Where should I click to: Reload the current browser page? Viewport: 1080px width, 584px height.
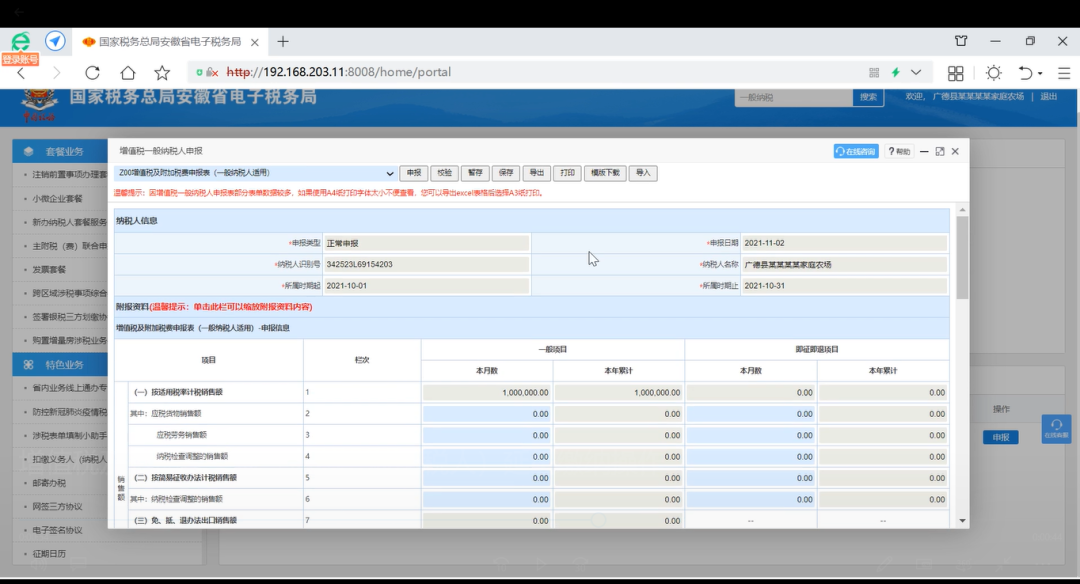point(92,72)
